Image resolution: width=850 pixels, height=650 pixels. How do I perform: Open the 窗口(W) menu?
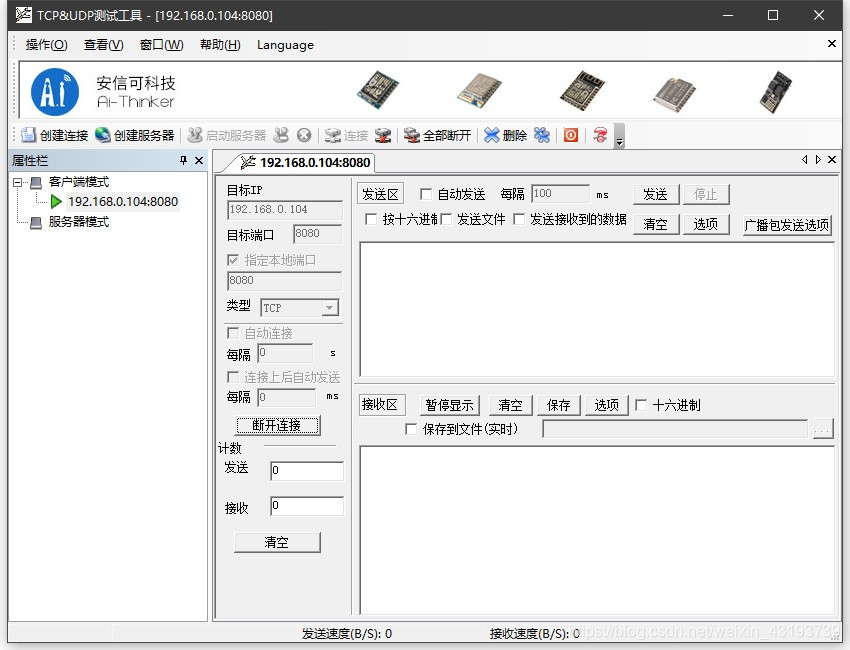click(162, 45)
